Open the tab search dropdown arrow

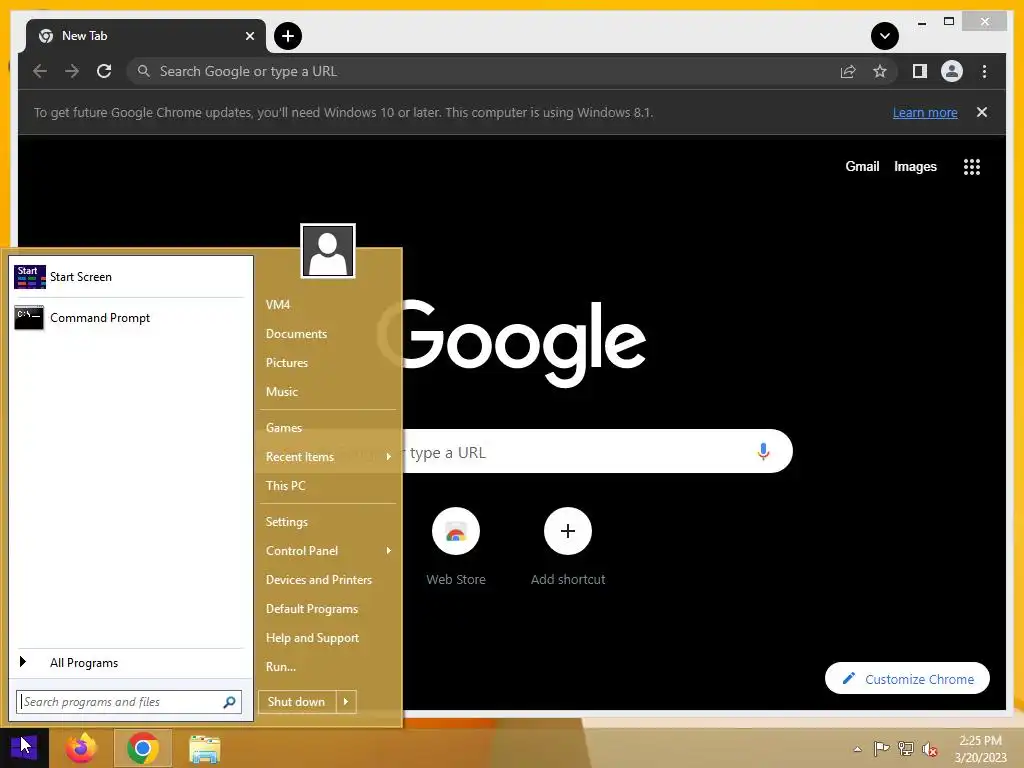coord(885,36)
